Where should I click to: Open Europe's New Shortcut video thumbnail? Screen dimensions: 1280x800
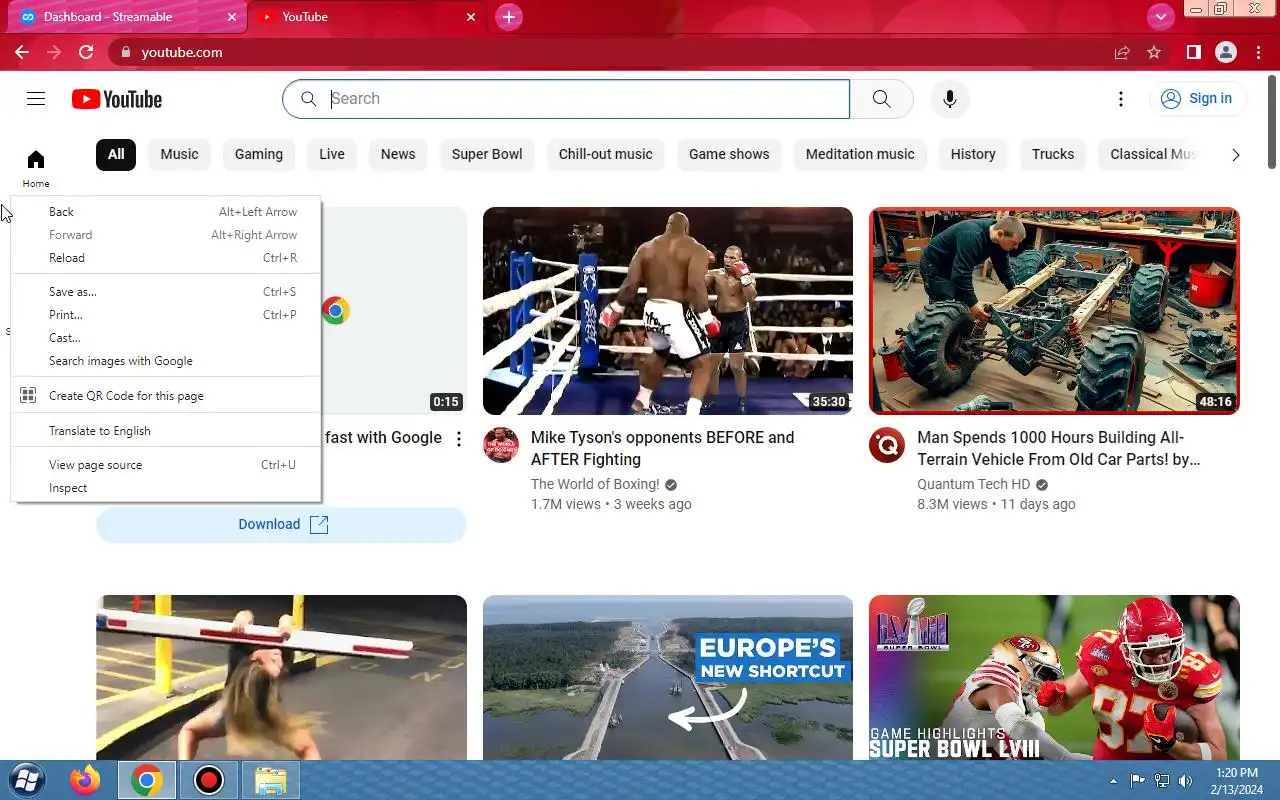pyautogui.click(x=668, y=678)
